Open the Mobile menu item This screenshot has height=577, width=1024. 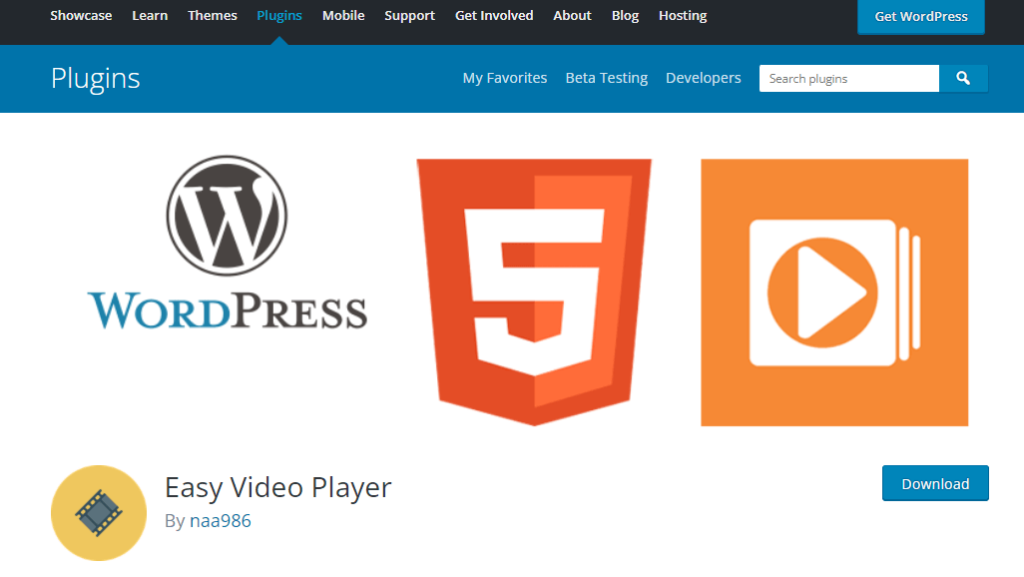coord(344,16)
